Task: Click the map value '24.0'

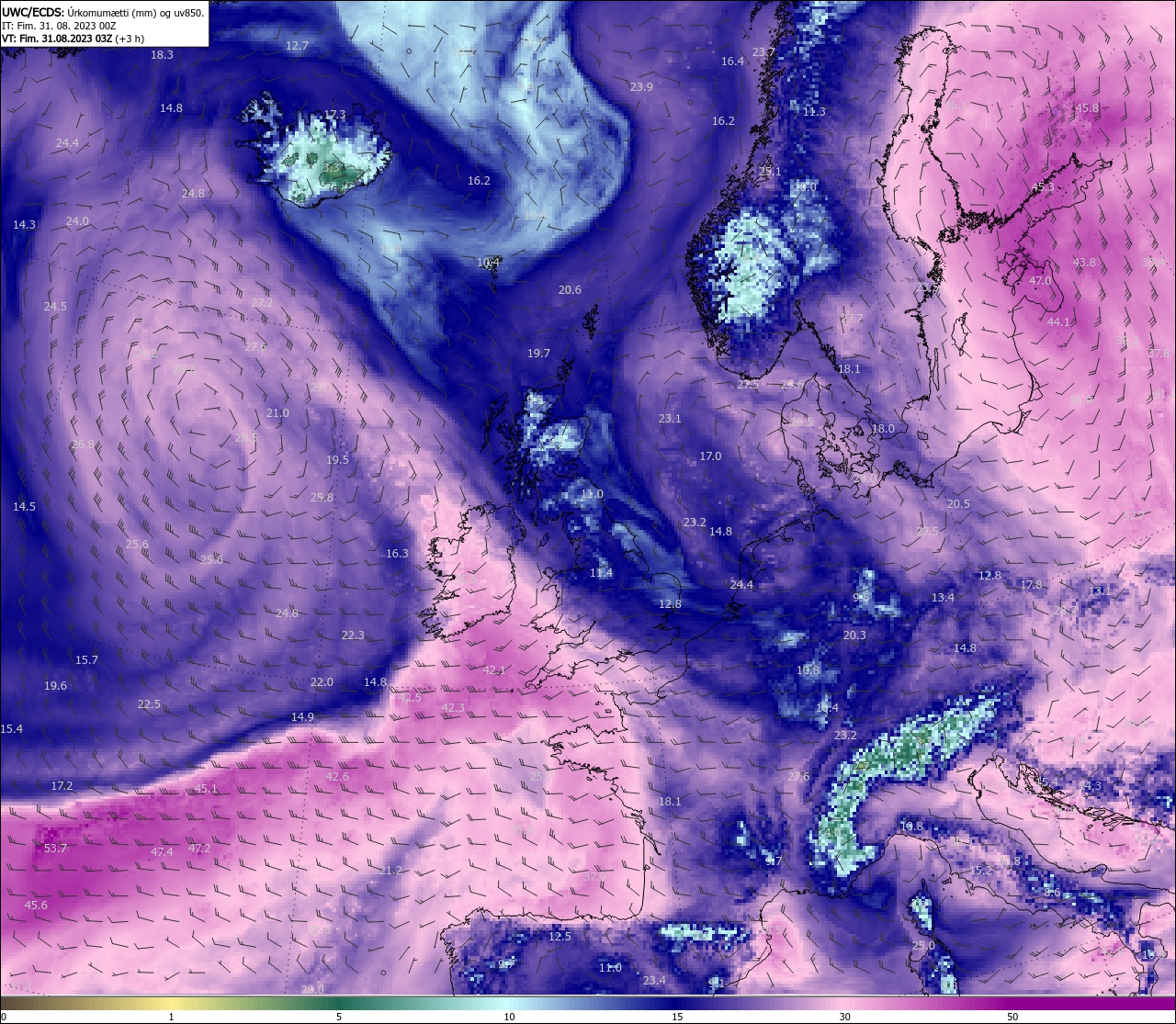Action: click(77, 221)
